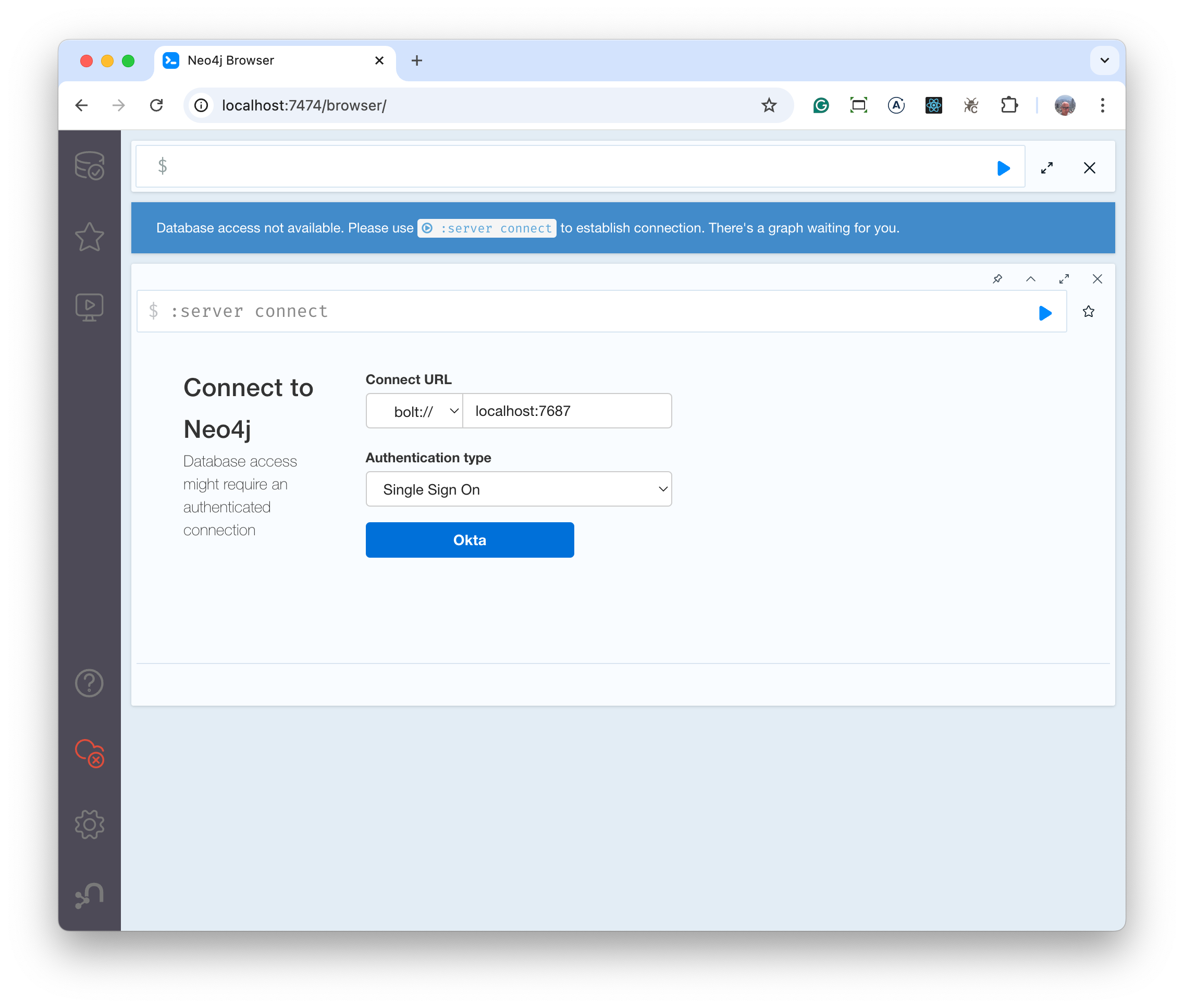Open a new browser tab

[x=417, y=60]
